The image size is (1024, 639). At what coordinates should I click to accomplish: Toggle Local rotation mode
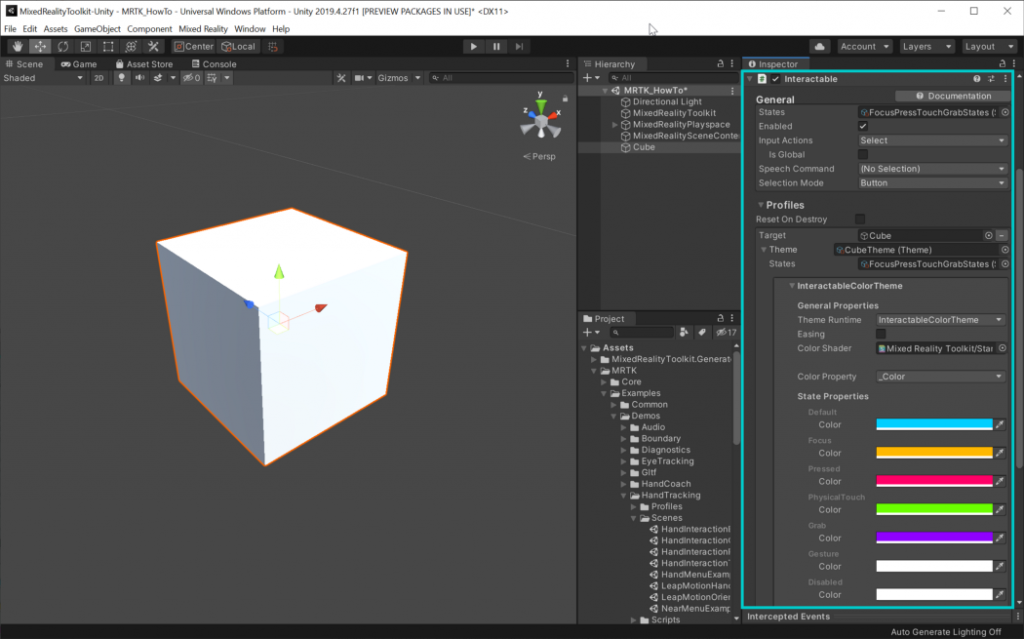[238, 46]
